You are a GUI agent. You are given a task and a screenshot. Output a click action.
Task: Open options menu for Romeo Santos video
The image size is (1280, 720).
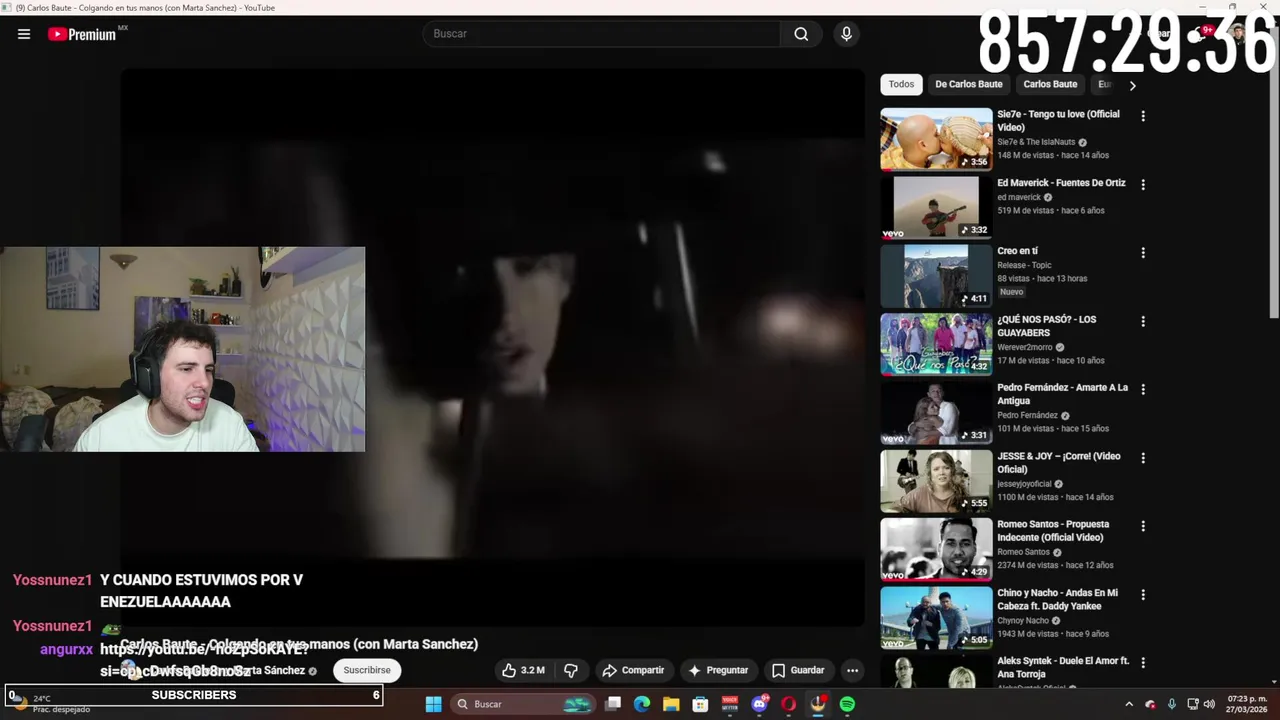[1143, 526]
